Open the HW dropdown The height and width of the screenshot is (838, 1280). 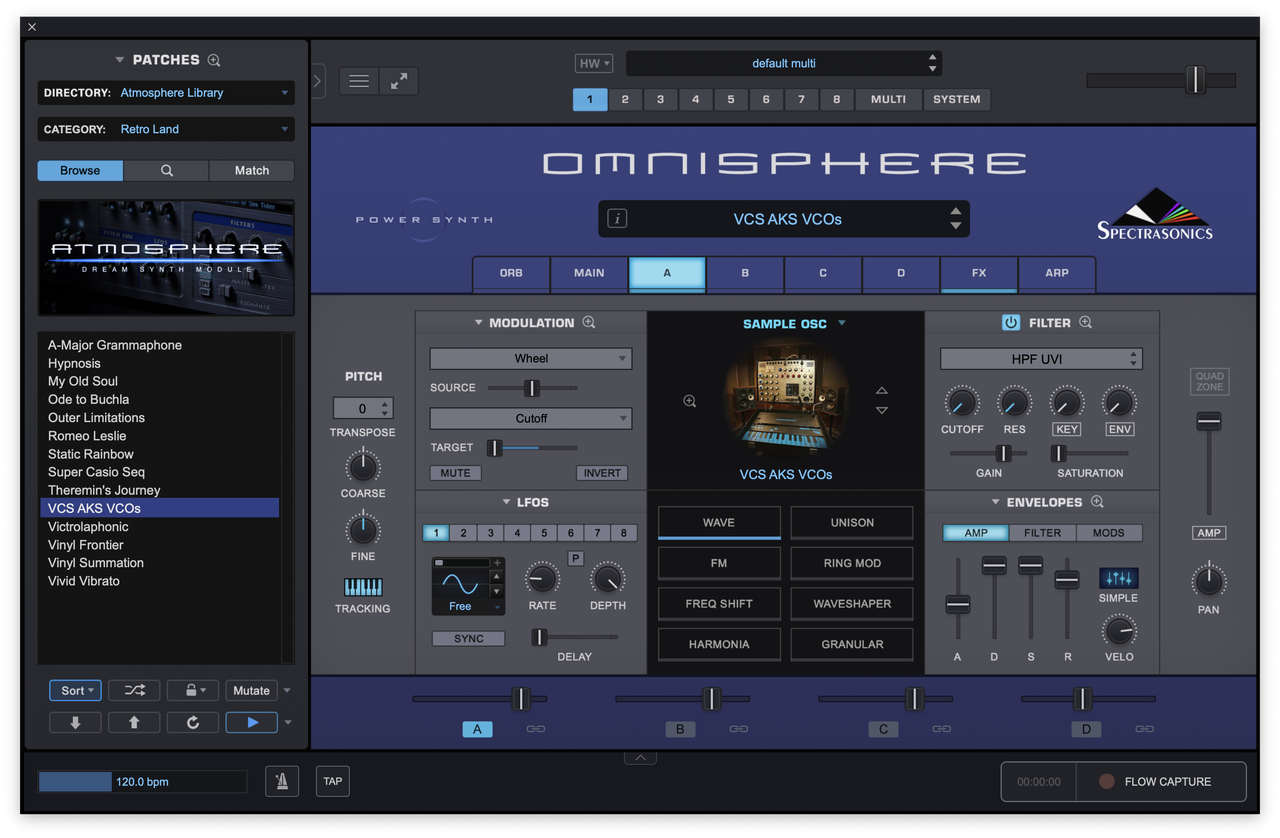pyautogui.click(x=594, y=63)
